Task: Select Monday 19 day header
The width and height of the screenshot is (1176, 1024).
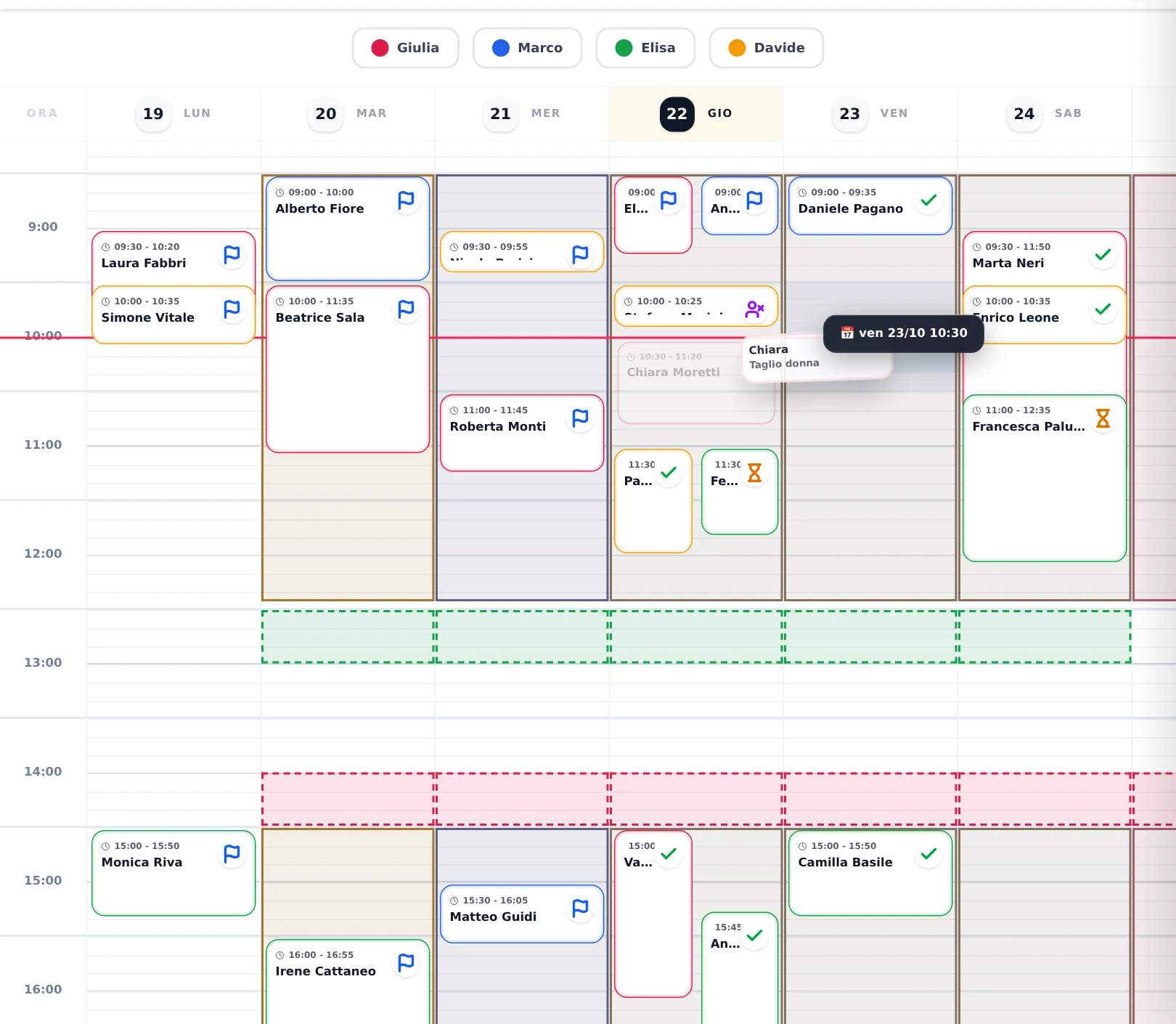Action: [173, 113]
